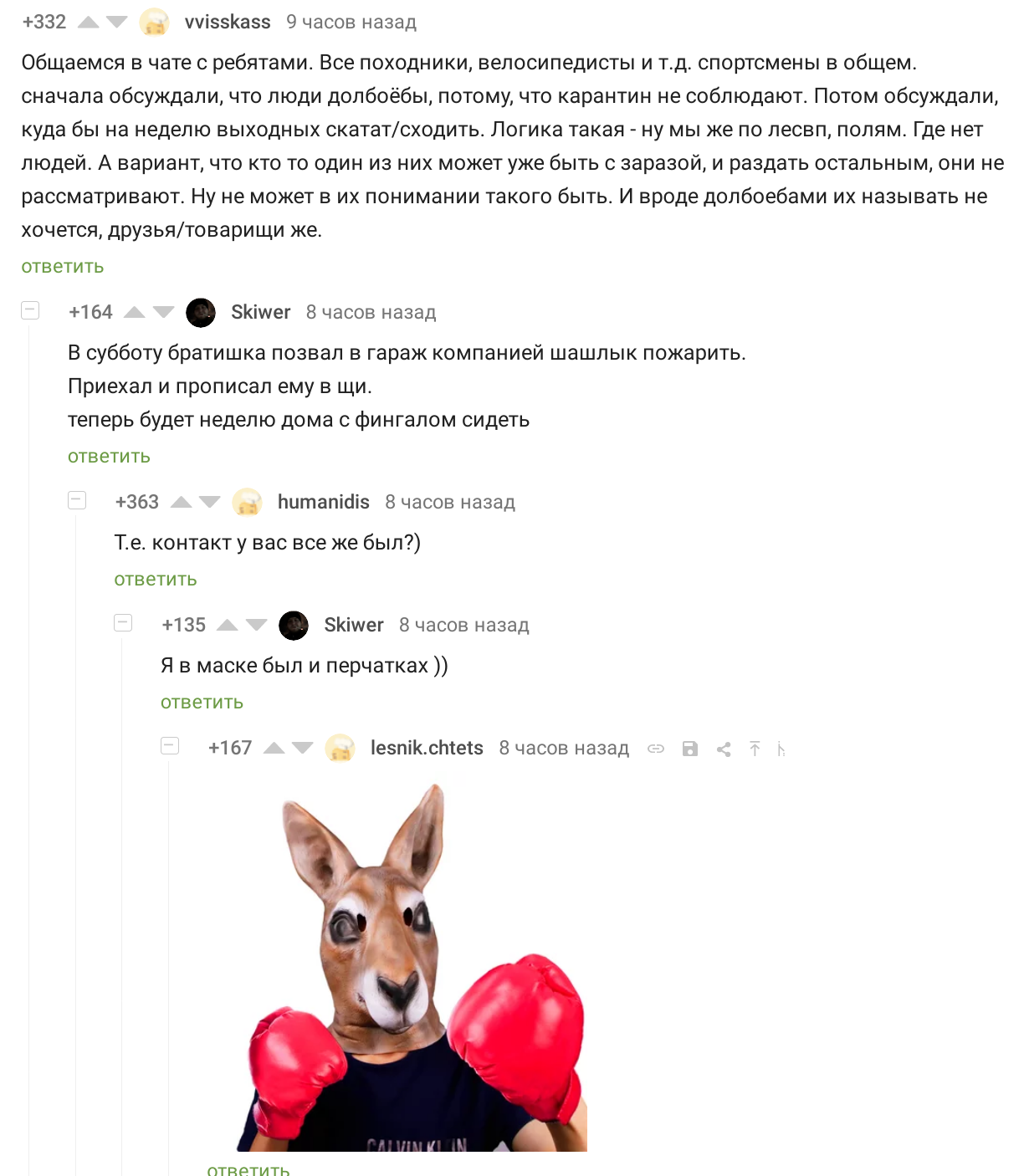Image resolution: width=1024 pixels, height=1176 pixels.
Task: Copy link to lesnik.chtets comment
Action: pyautogui.click(x=656, y=749)
